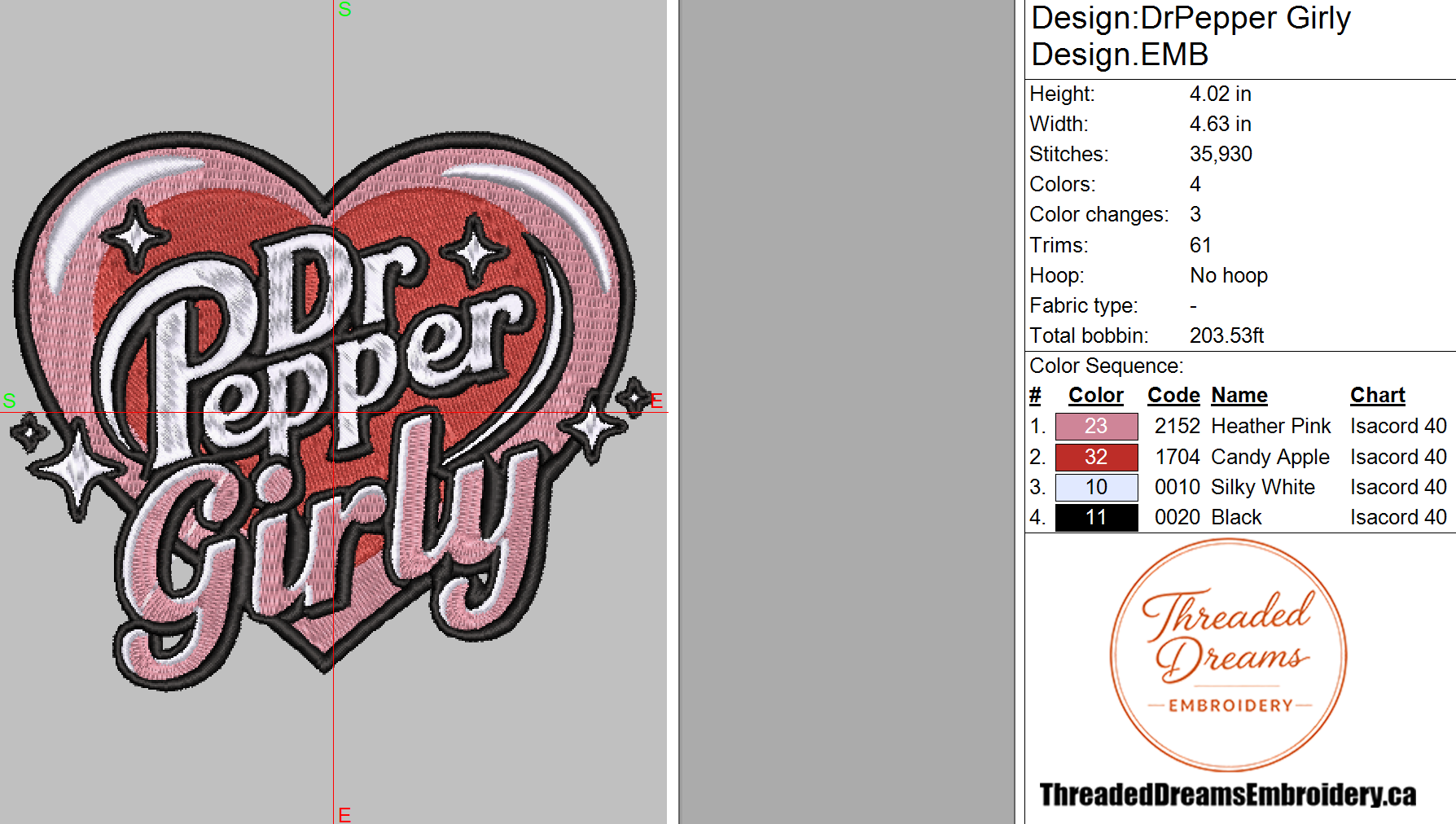
Task: Click the Heather Pink thread name
Action: click(1271, 426)
